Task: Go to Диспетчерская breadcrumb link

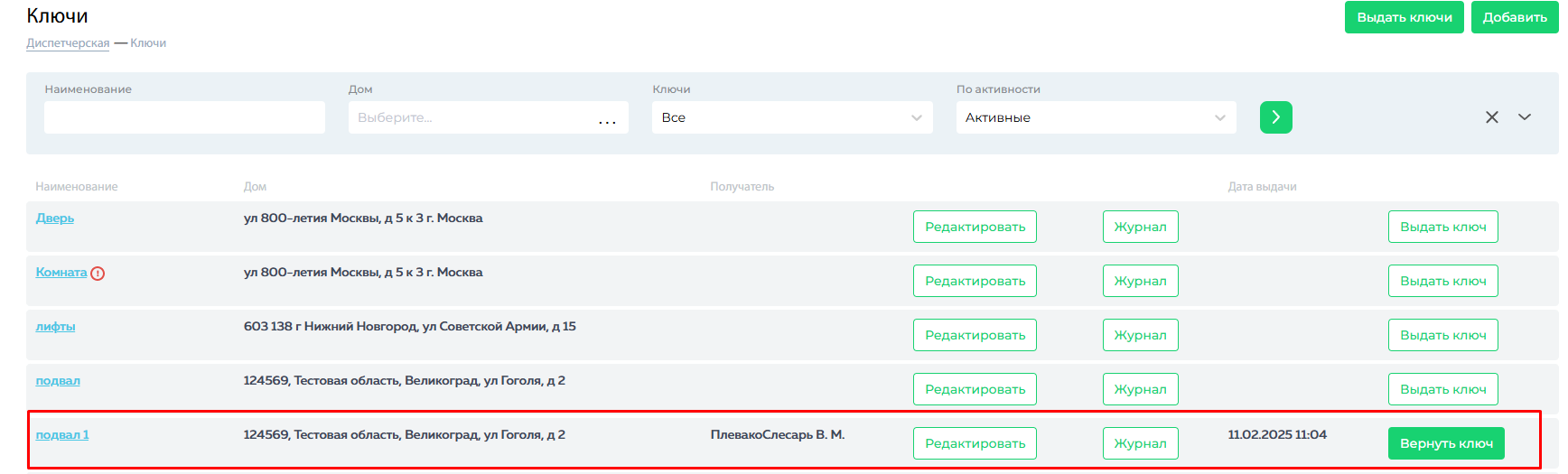Action: point(68,43)
